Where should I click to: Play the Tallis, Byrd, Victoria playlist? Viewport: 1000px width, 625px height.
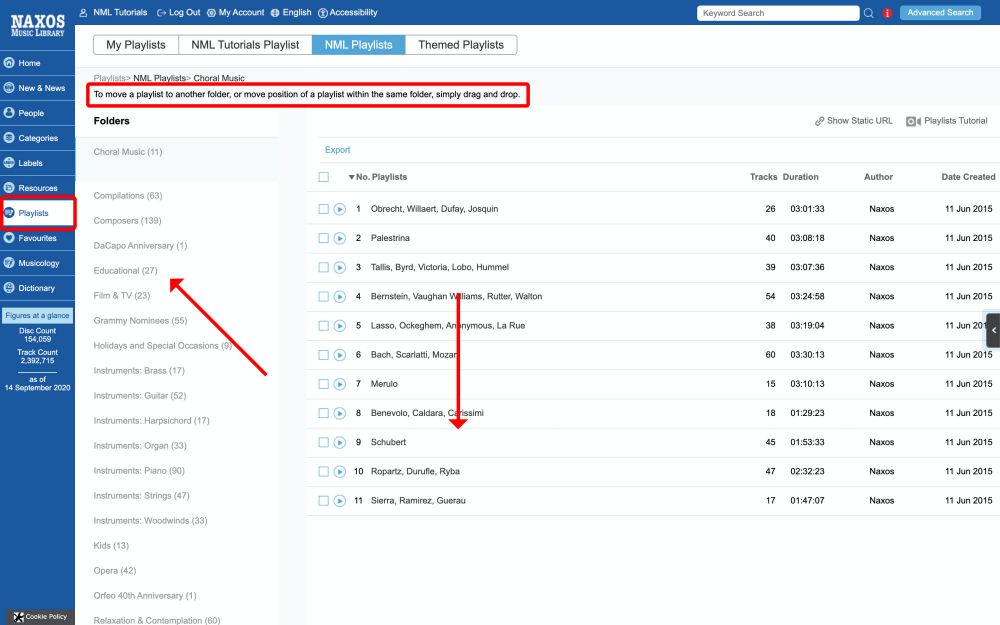pyautogui.click(x=340, y=267)
